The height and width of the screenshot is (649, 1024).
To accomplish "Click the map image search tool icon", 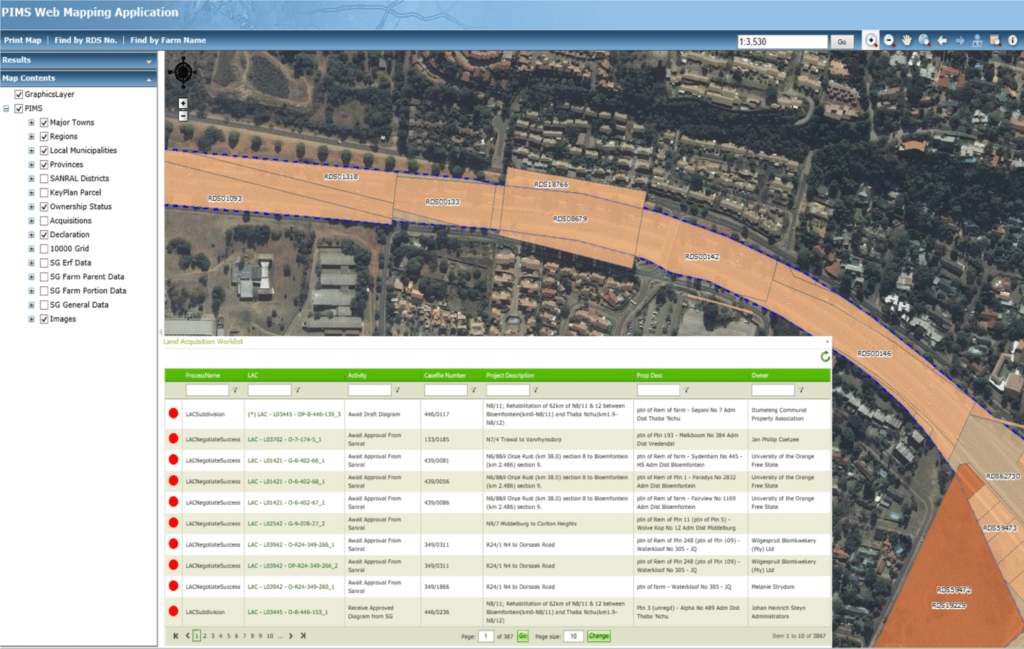I will pos(995,40).
